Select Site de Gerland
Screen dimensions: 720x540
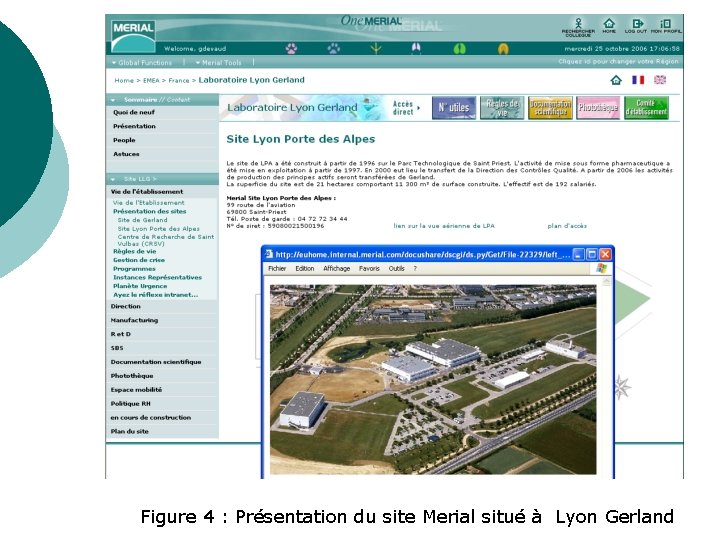click(x=142, y=220)
